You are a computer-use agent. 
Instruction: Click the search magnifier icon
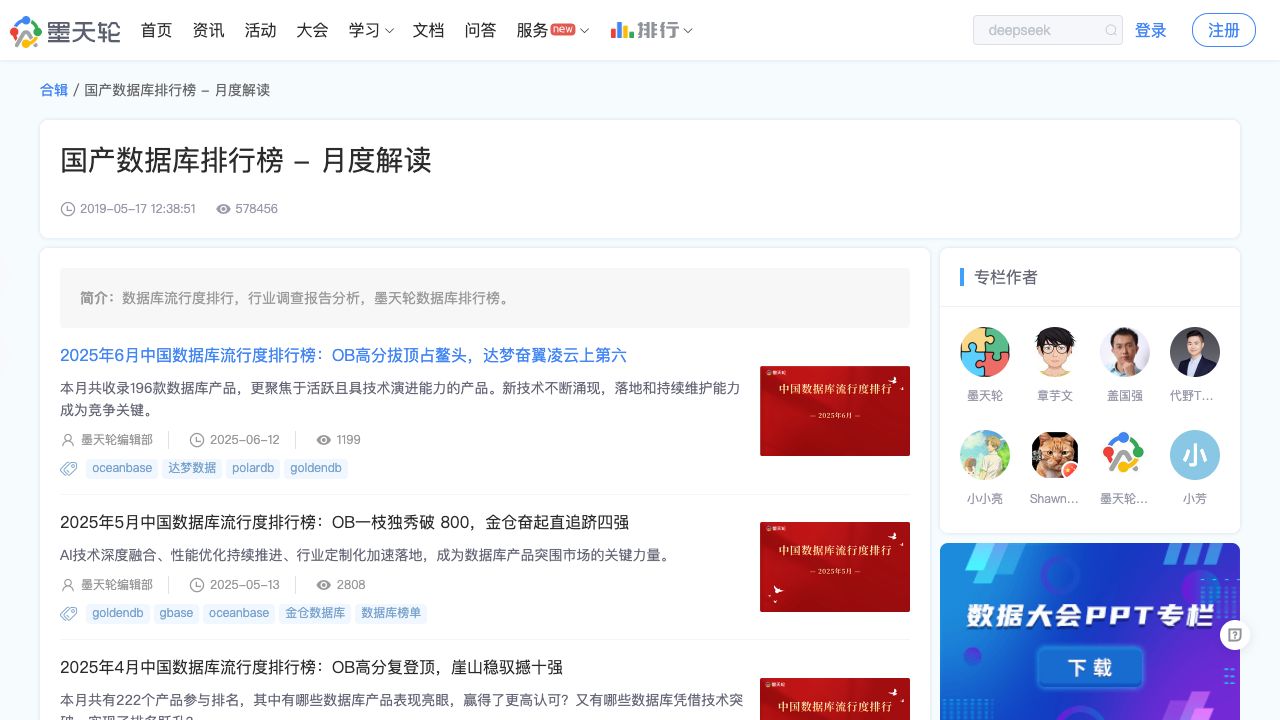pos(1110,30)
